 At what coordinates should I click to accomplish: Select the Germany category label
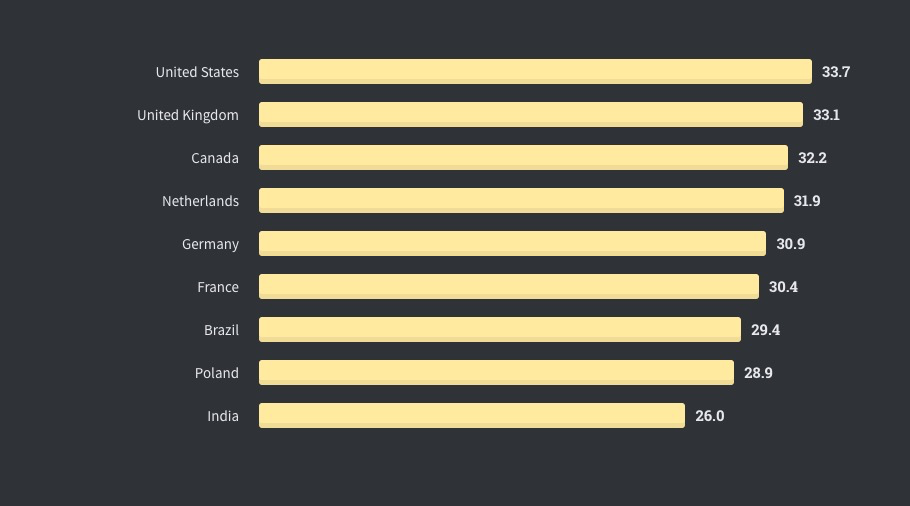(x=210, y=244)
